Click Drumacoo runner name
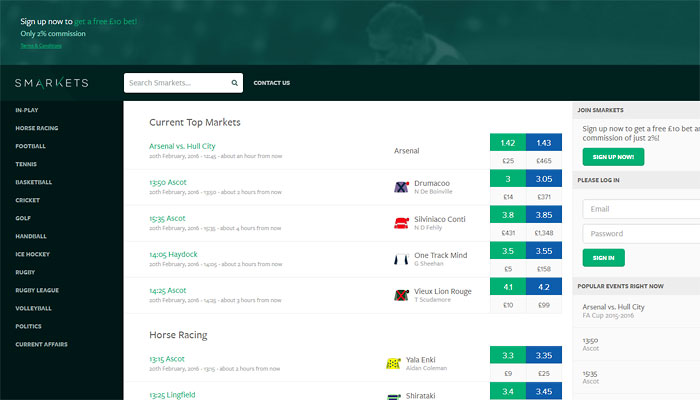 click(432, 183)
